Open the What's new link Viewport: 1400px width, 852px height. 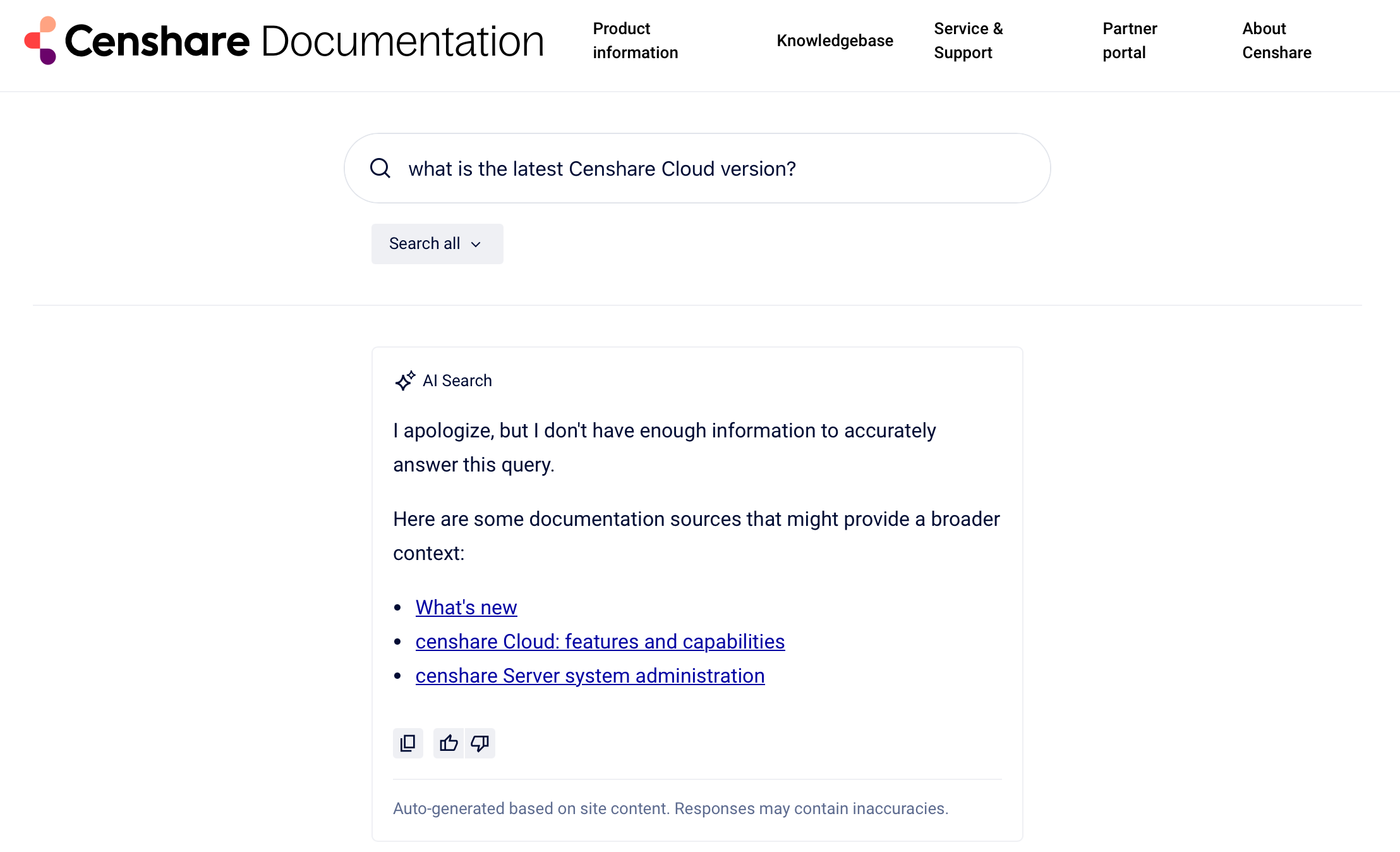point(466,607)
